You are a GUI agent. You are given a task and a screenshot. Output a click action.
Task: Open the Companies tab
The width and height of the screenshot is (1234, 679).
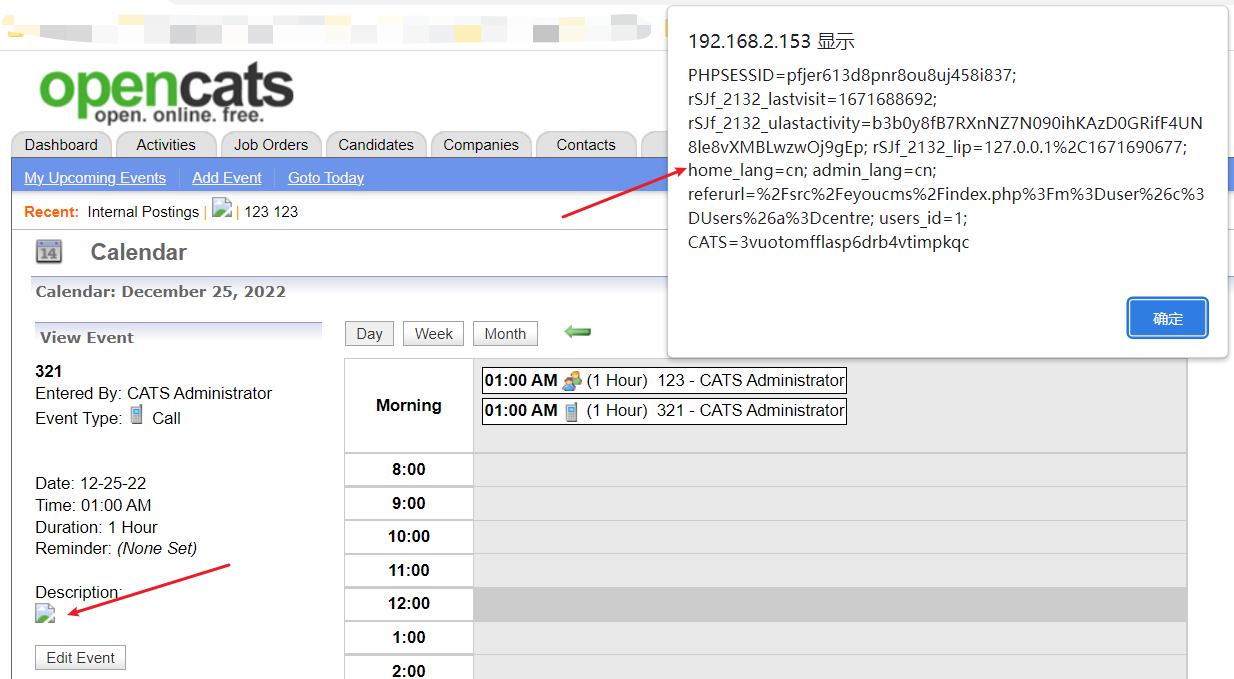click(x=481, y=145)
